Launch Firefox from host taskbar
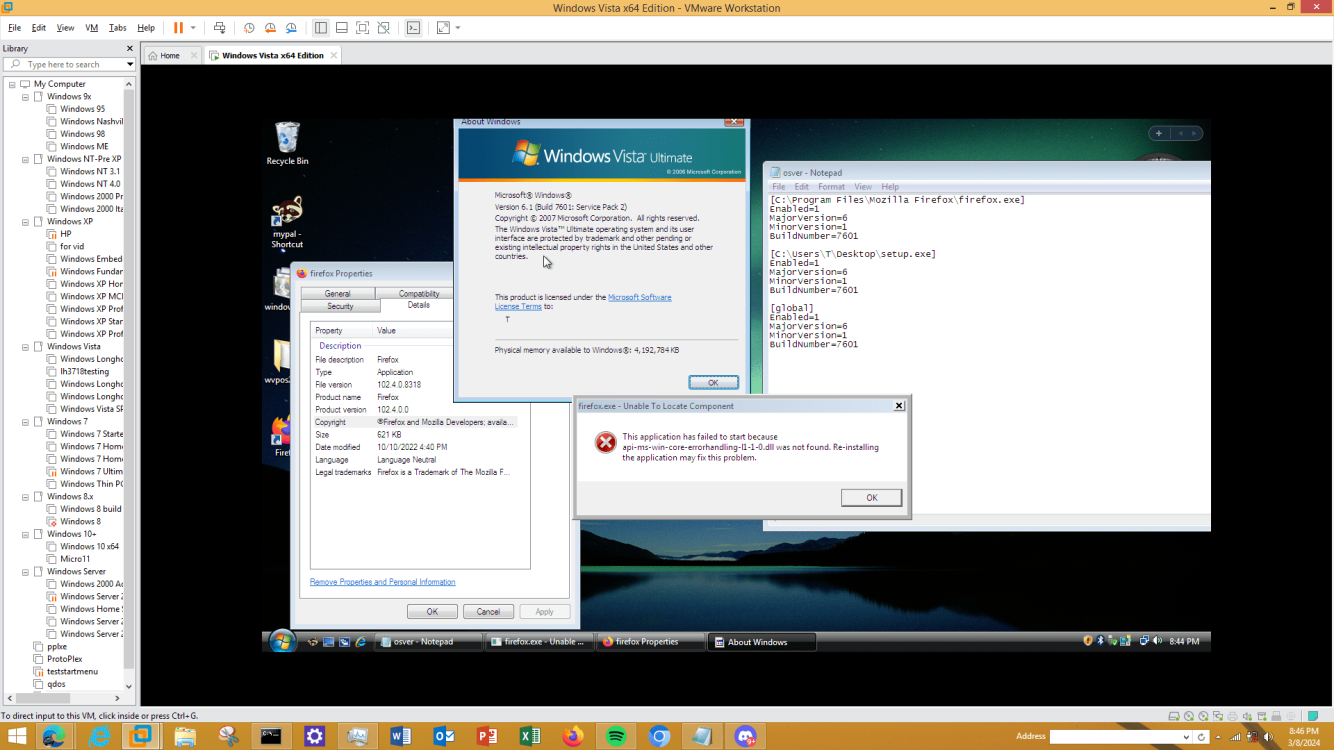Viewport: 1334px width, 750px height. click(x=572, y=737)
